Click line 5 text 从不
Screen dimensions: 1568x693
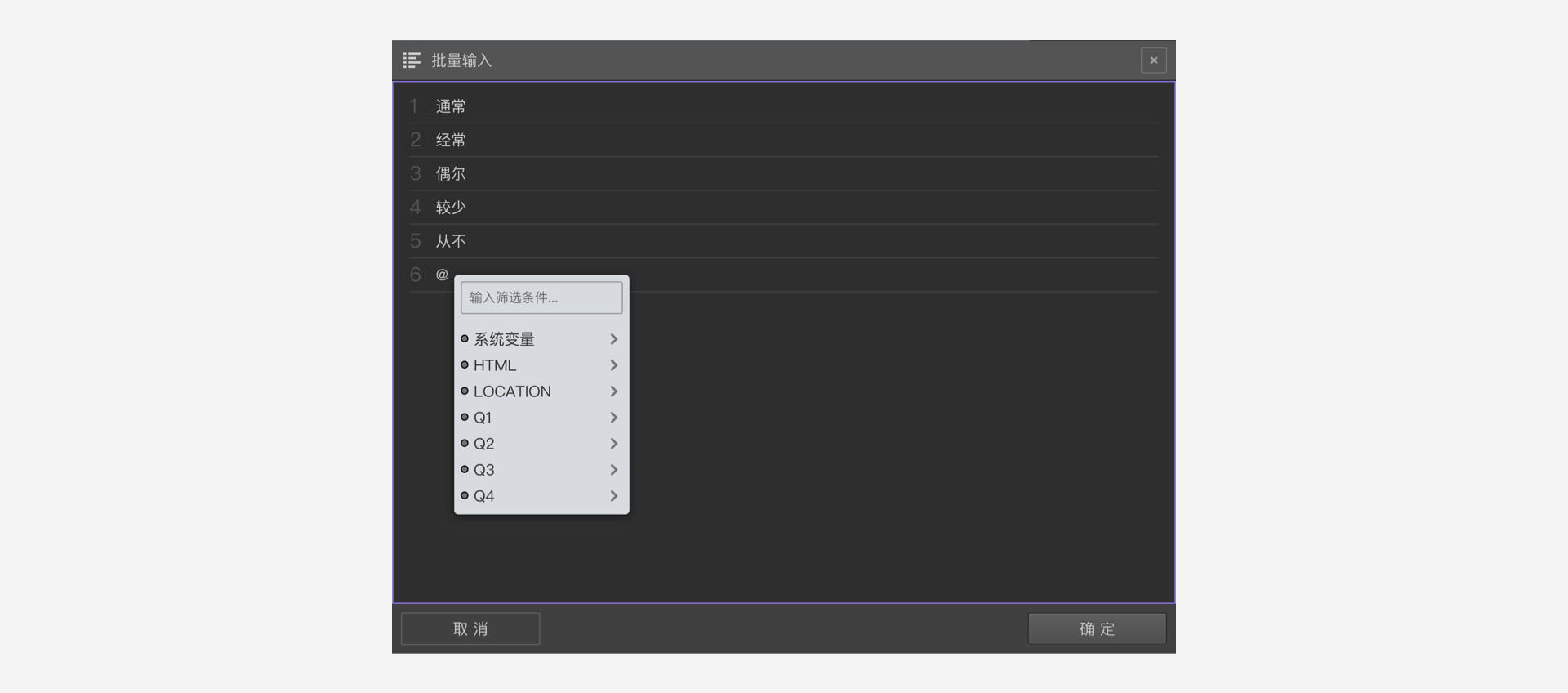pyautogui.click(x=451, y=241)
